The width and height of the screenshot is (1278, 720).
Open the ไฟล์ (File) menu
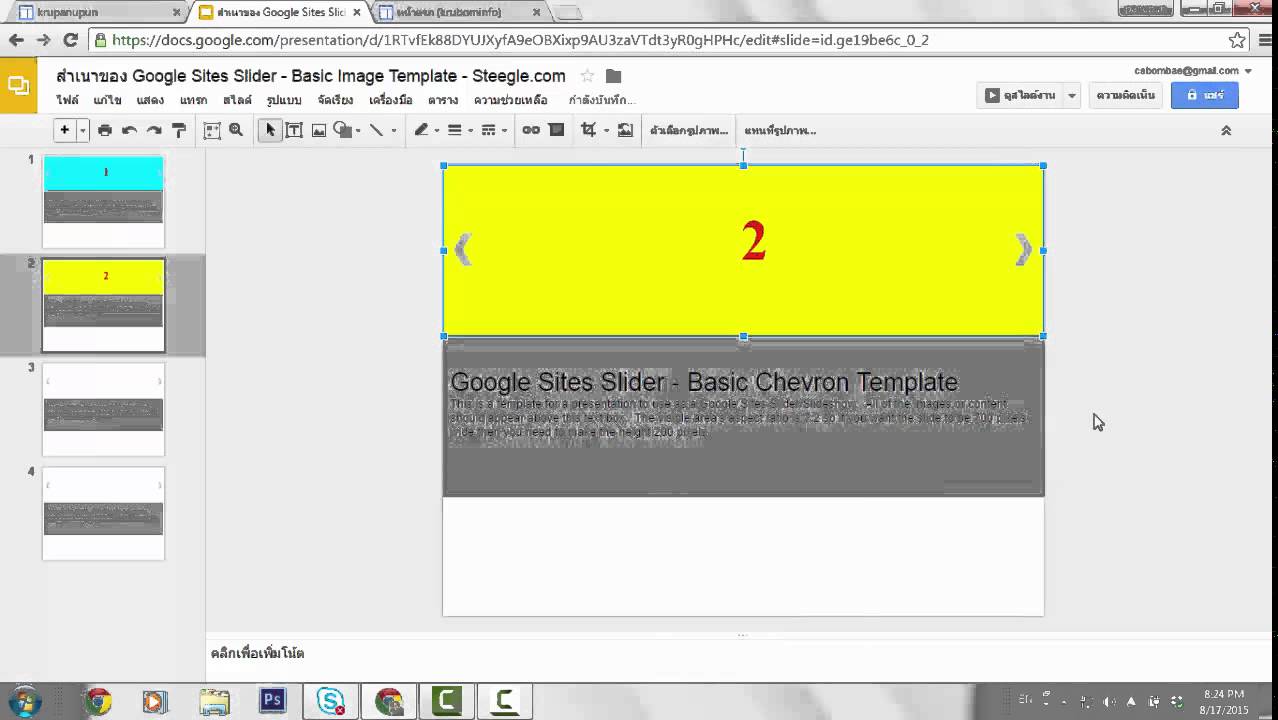(x=67, y=100)
